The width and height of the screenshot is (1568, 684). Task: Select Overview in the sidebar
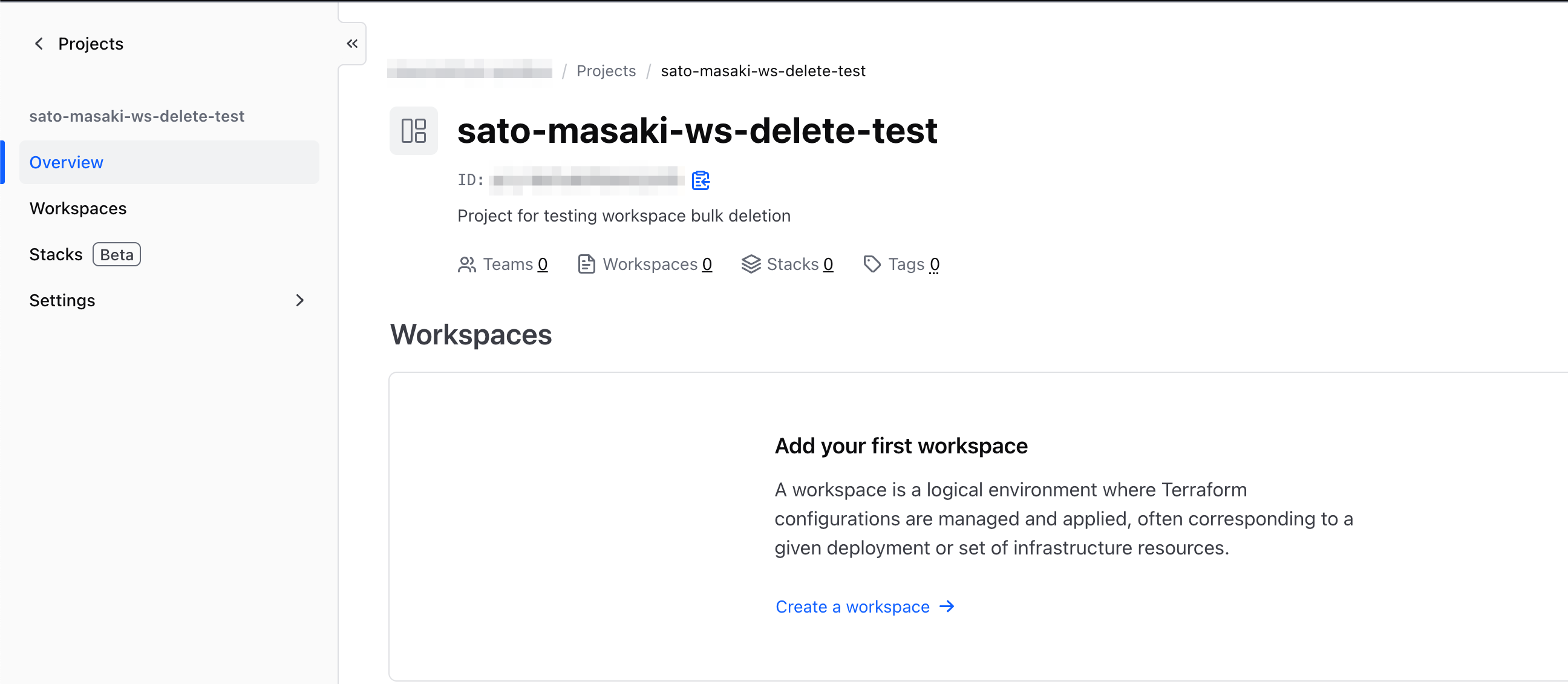point(169,163)
